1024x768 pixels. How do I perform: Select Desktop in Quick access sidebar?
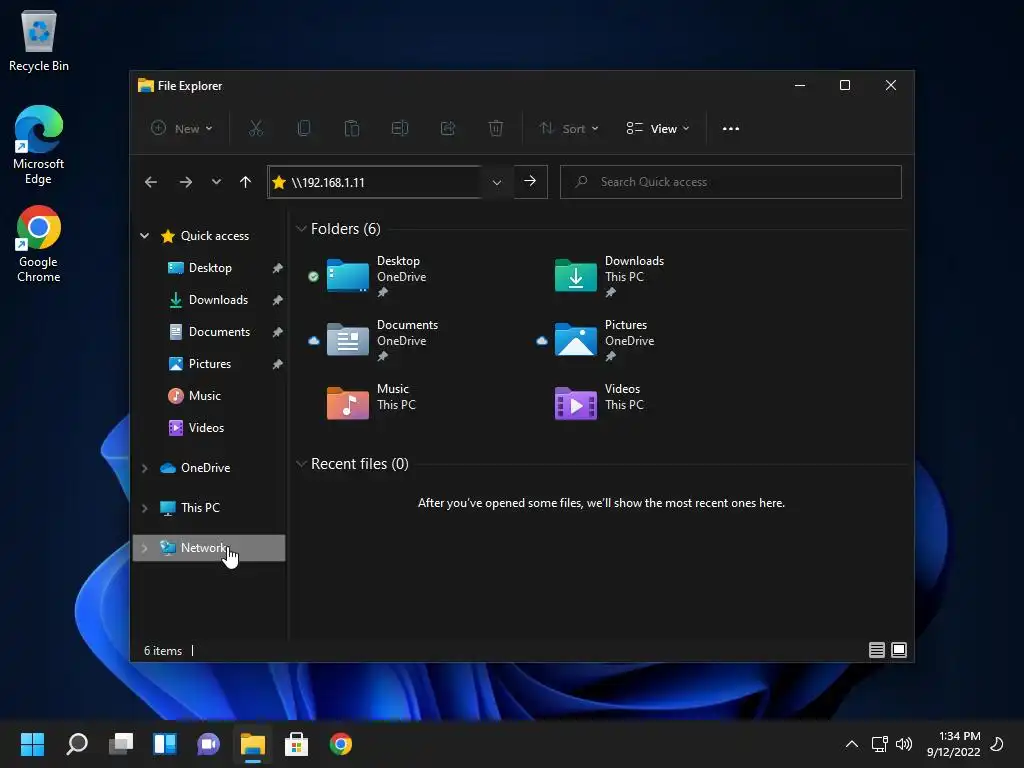coord(209,268)
